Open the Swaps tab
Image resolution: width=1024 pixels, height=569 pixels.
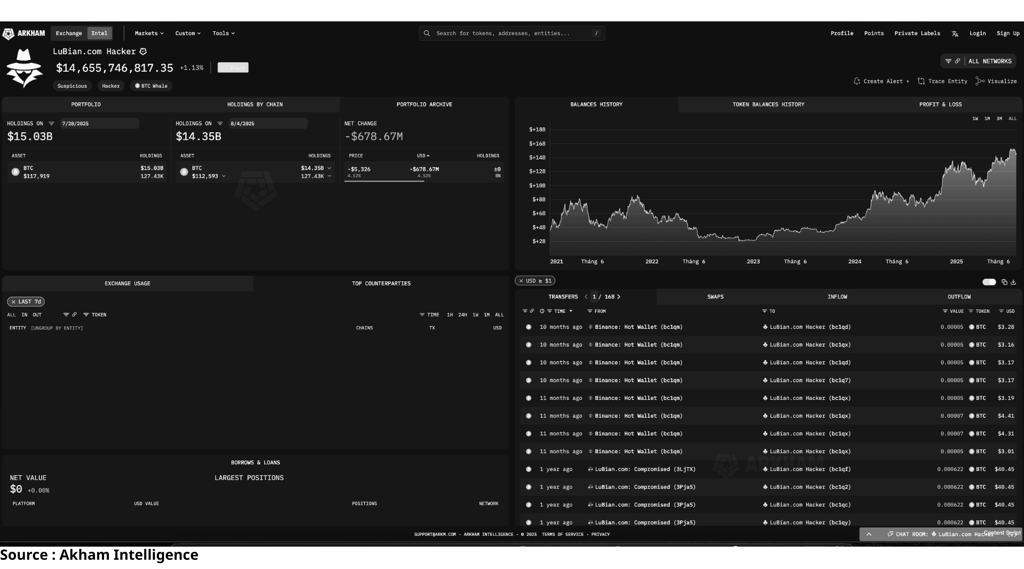[x=715, y=297]
